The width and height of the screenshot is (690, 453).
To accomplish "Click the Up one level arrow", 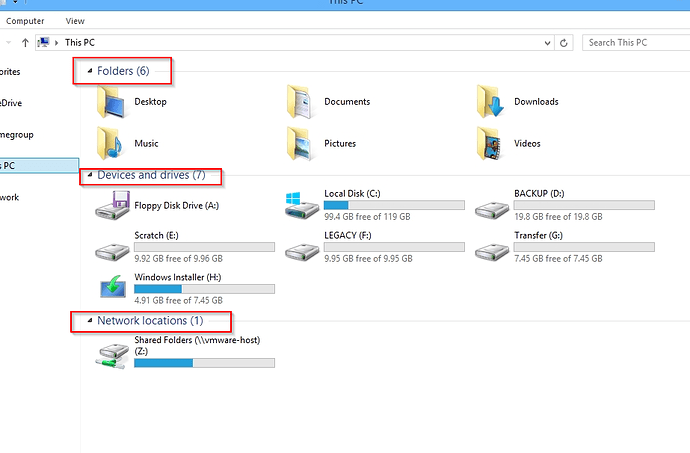I will point(25,43).
